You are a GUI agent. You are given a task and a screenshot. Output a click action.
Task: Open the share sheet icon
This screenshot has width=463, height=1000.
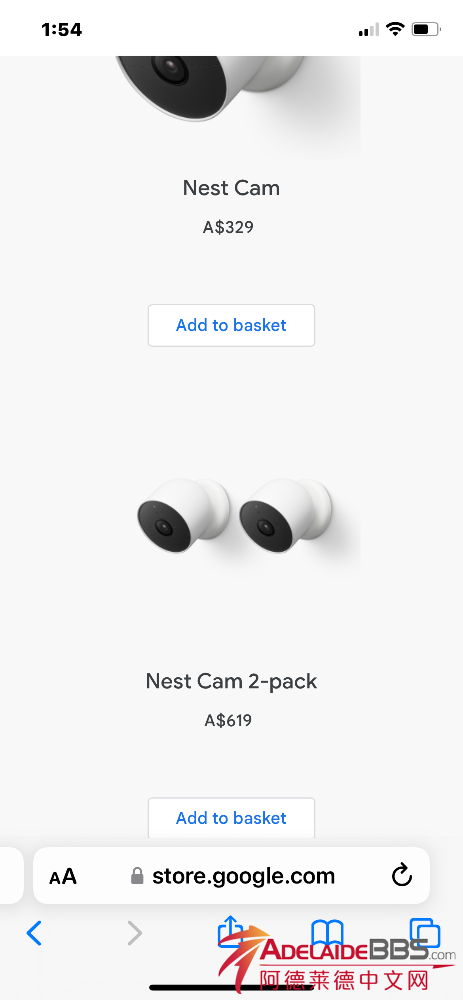pos(230,931)
